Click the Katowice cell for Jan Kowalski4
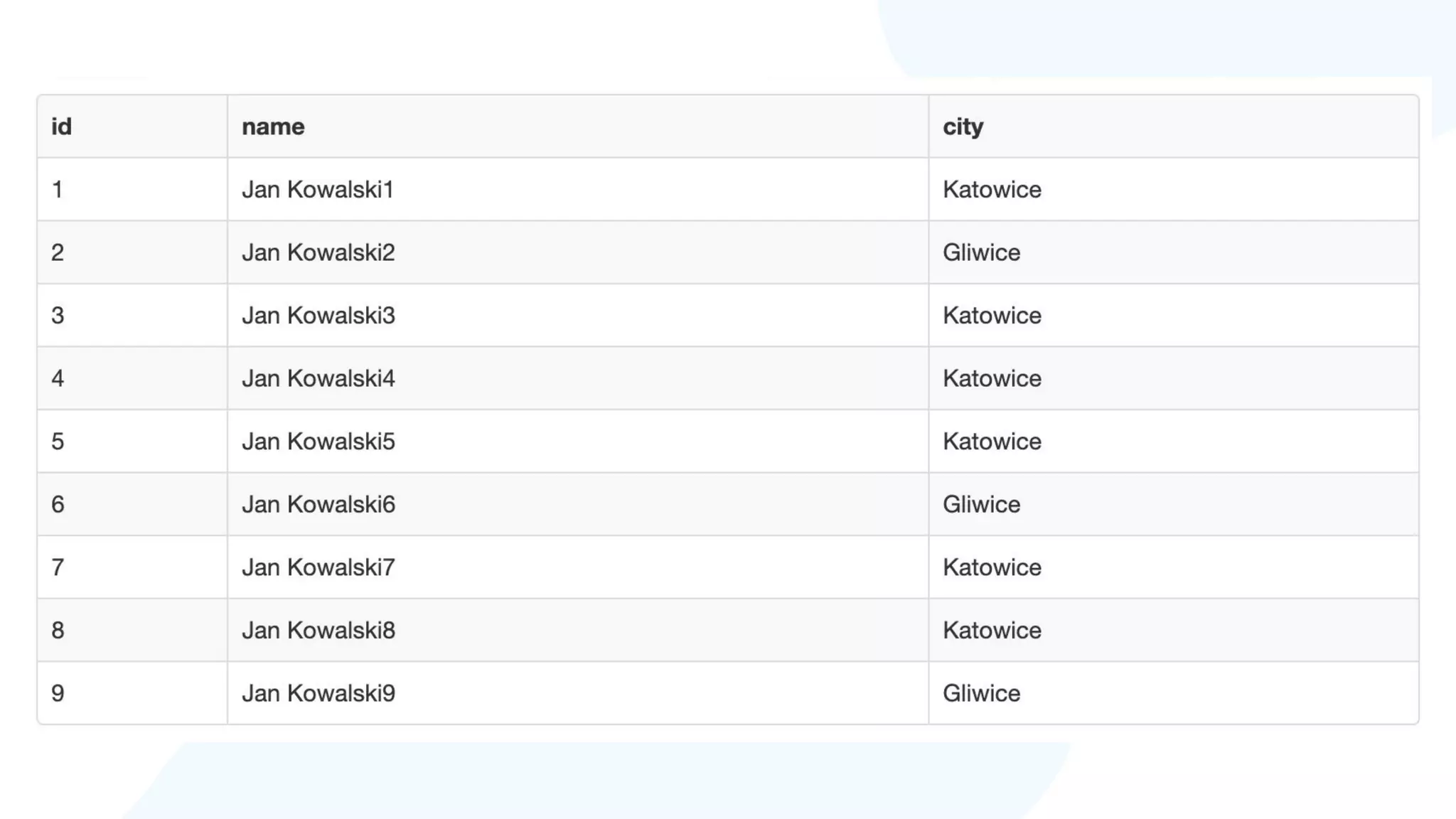 [992, 378]
